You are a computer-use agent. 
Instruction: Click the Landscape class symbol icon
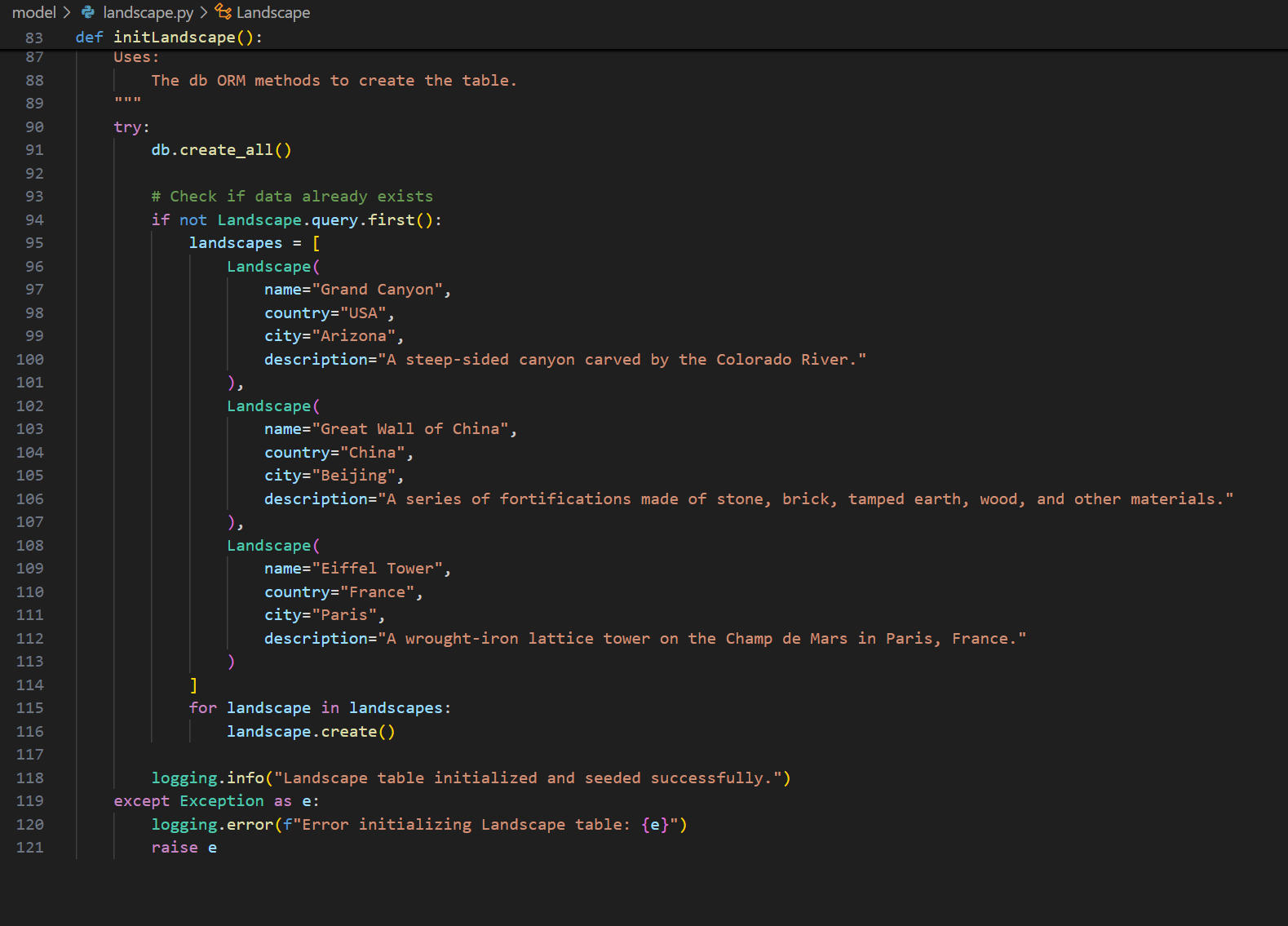pyautogui.click(x=223, y=11)
